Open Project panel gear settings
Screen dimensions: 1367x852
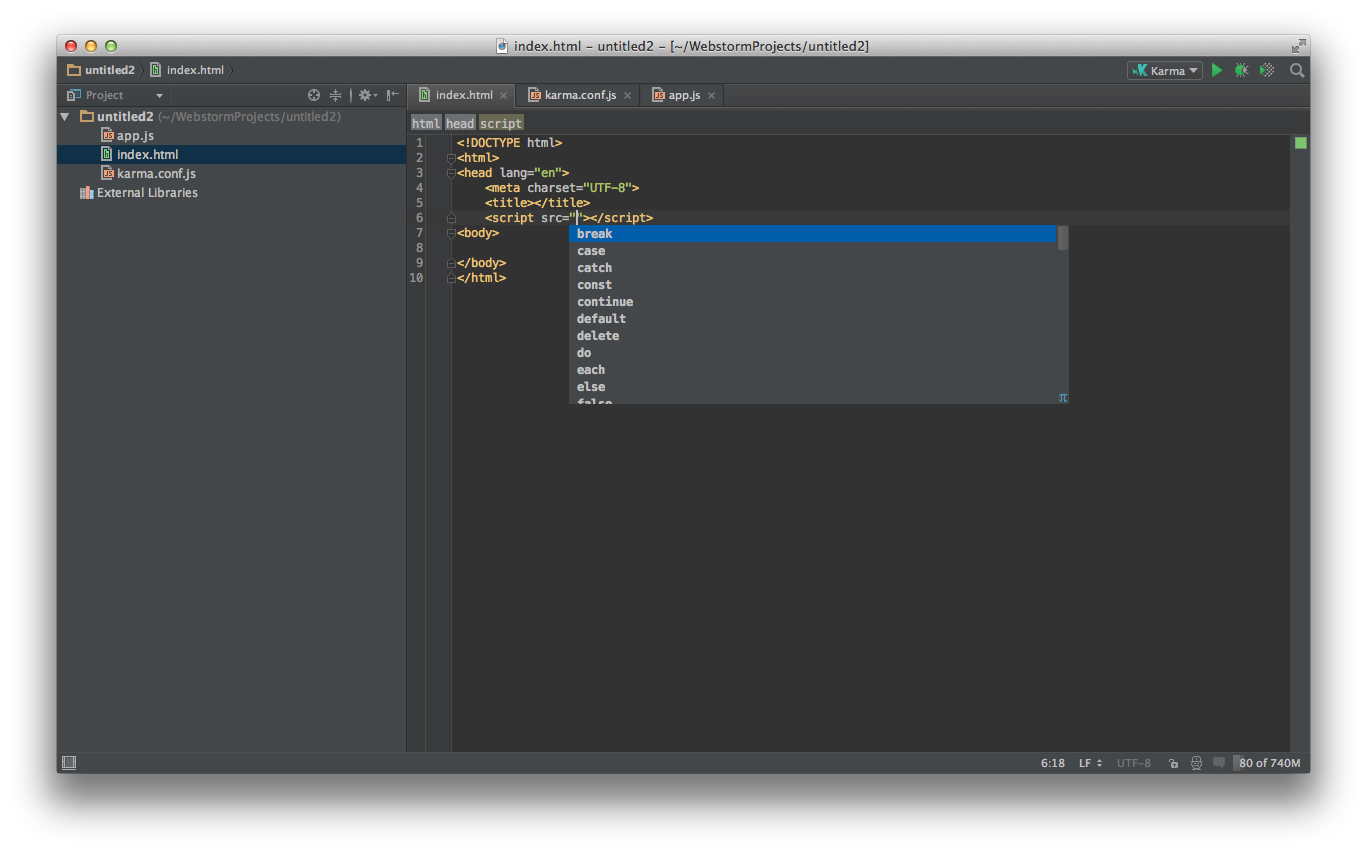[x=367, y=95]
